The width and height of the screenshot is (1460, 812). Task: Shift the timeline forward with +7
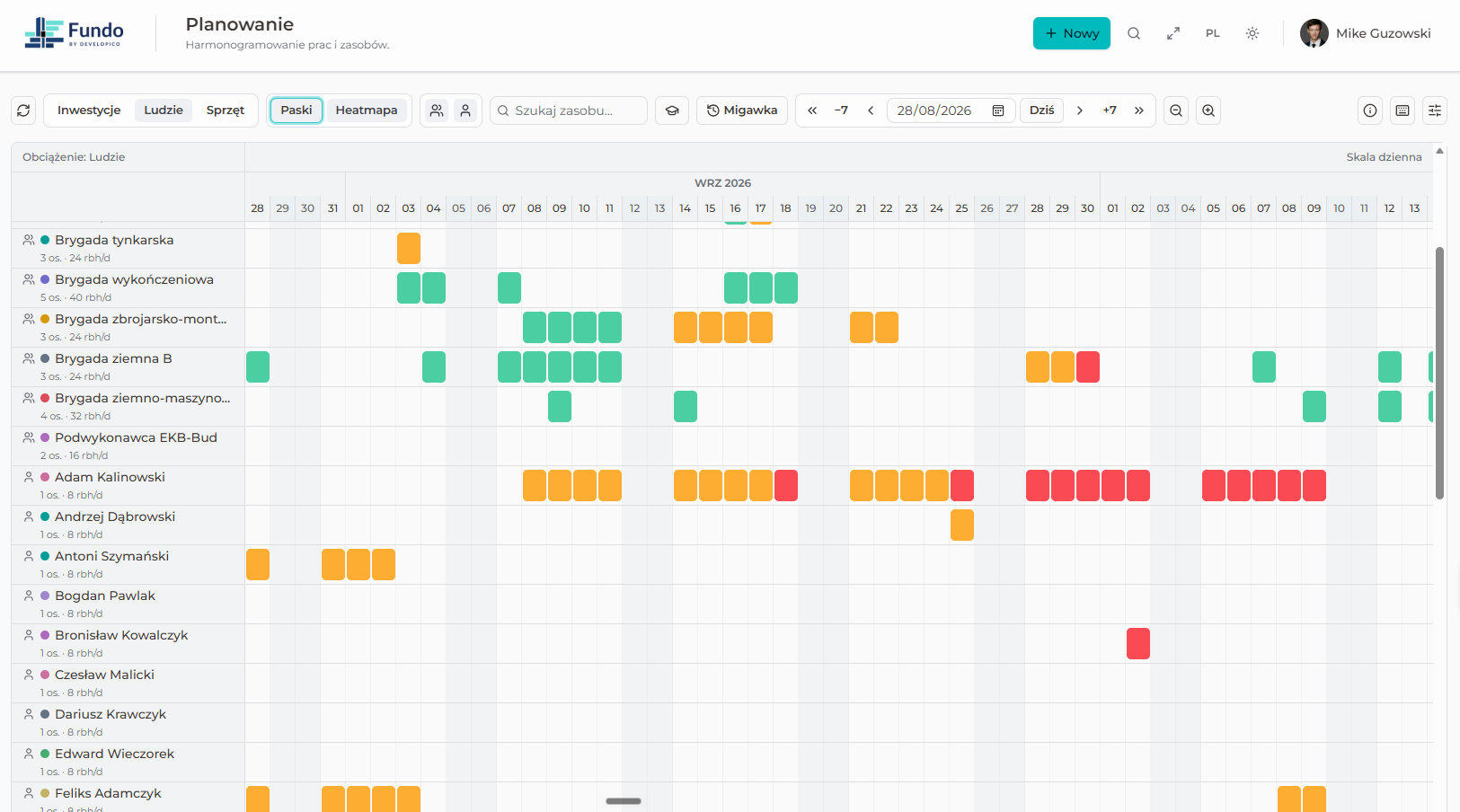tap(1110, 110)
